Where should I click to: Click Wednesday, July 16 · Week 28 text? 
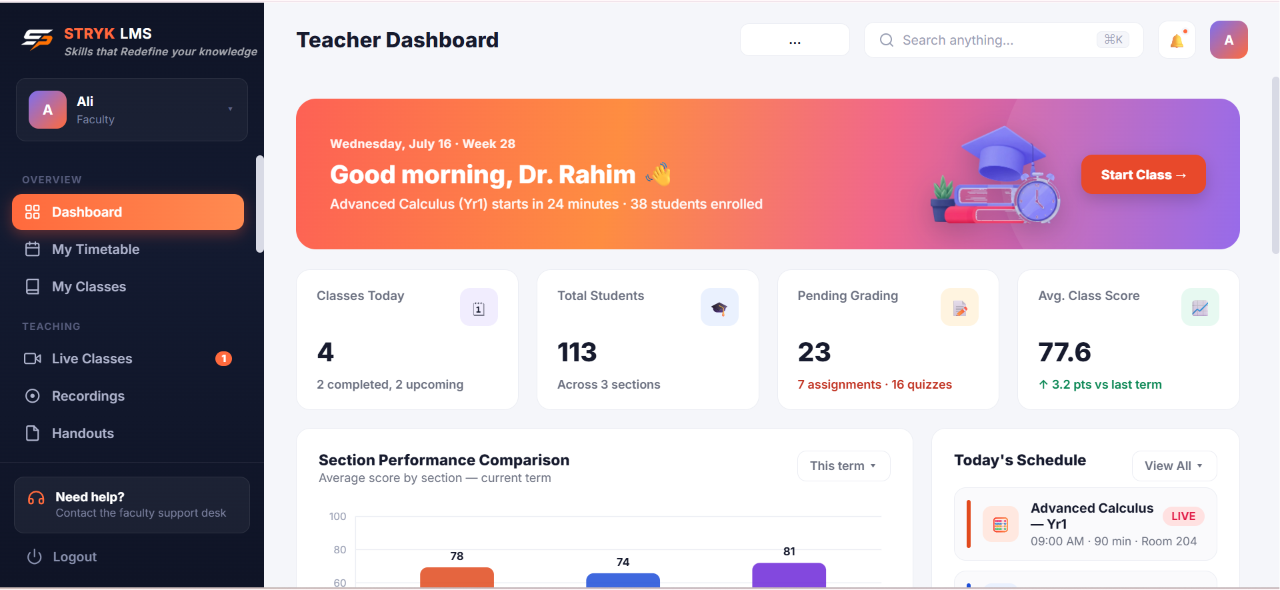423,144
